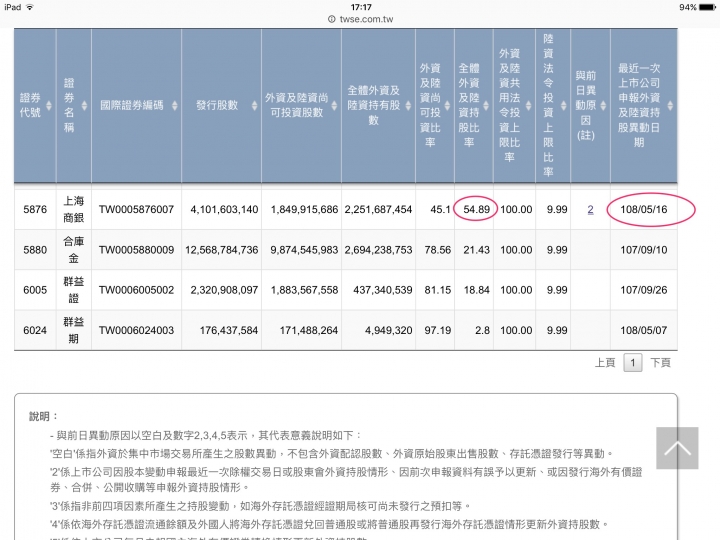This screenshot has width=720, height=540.
Task: Tap the site info icon beside twse.com.tw
Action: (x=332, y=19)
